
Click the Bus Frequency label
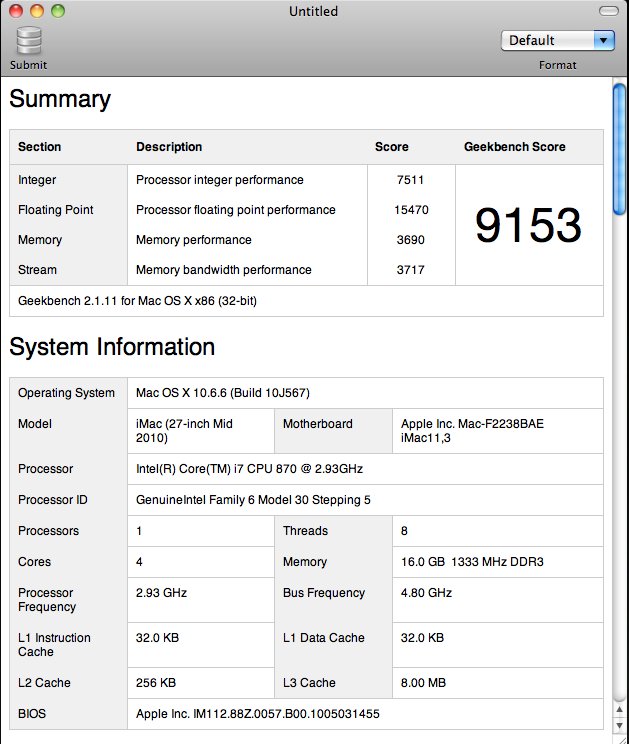tap(324, 593)
